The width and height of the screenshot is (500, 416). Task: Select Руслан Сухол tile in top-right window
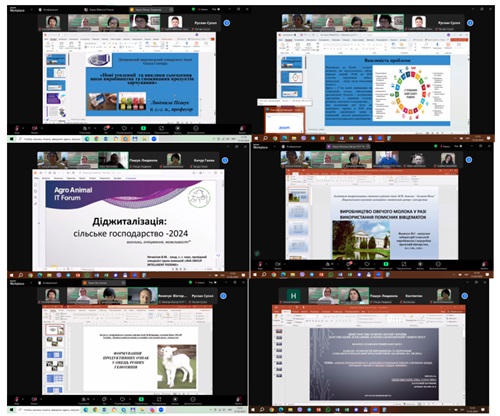coord(449,23)
